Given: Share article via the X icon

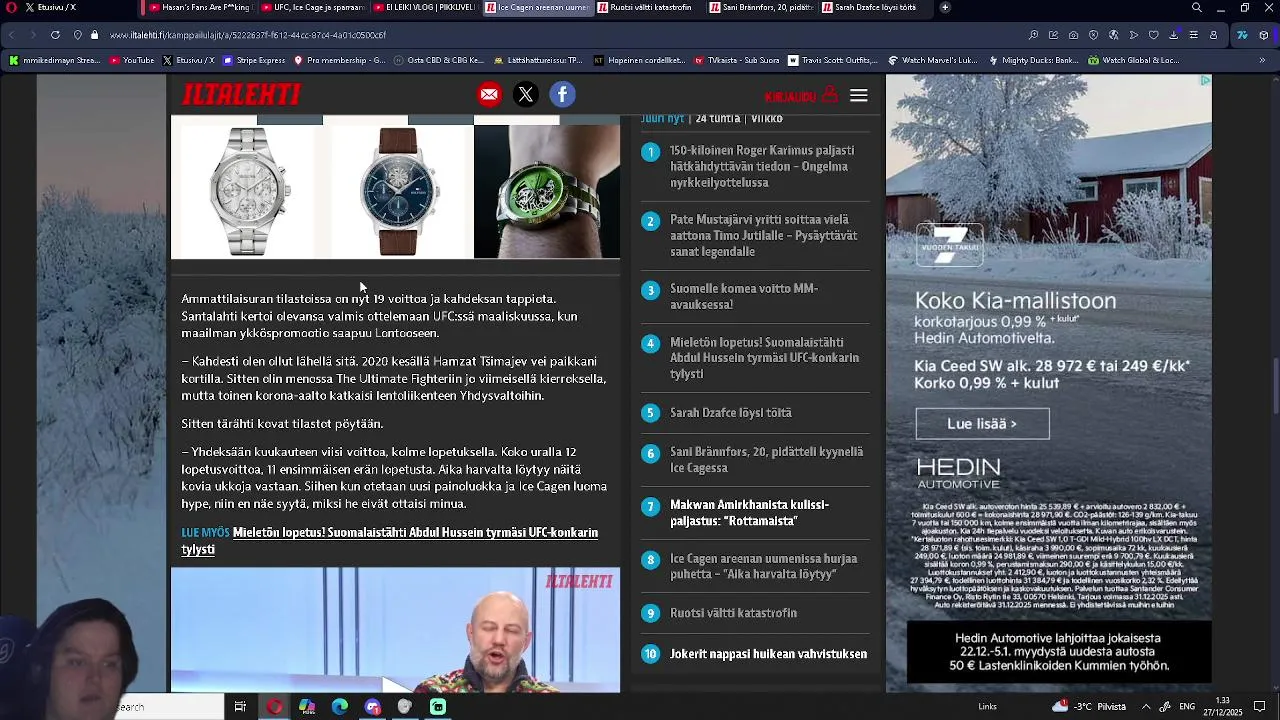Looking at the screenshot, I should [x=526, y=95].
